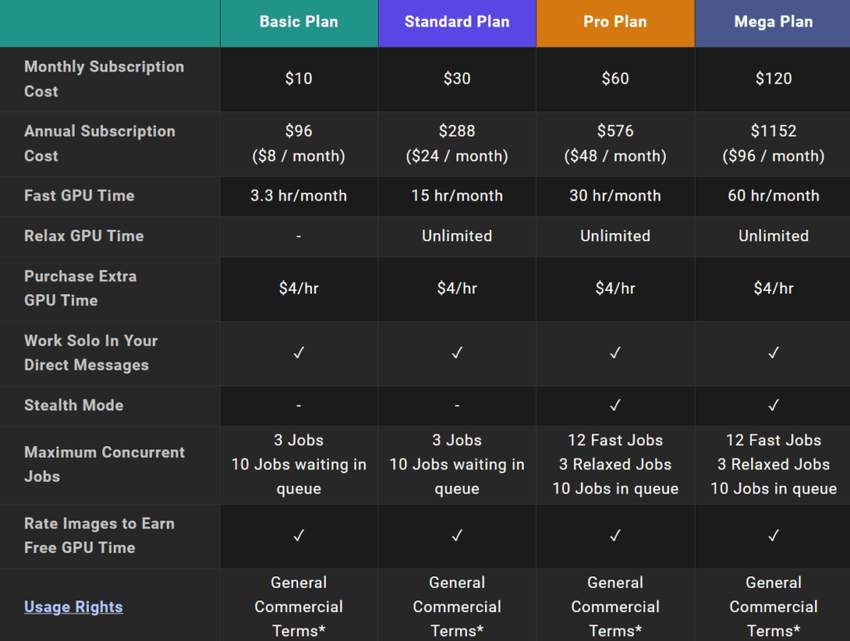Click the Pro Plan 30 hr/month cell
850x641 pixels.
coord(615,196)
